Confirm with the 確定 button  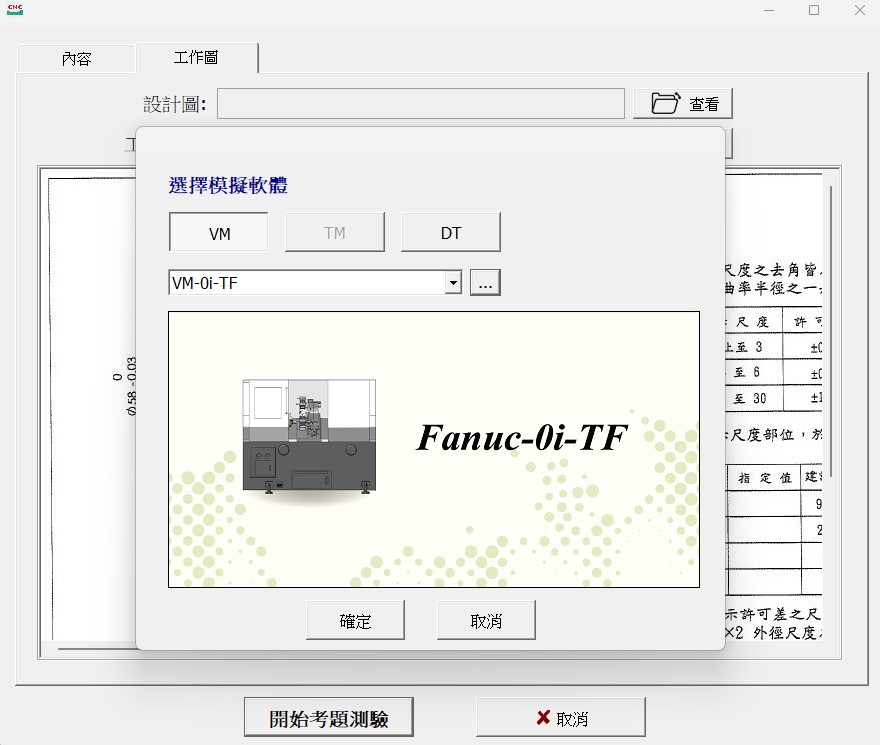coord(355,620)
